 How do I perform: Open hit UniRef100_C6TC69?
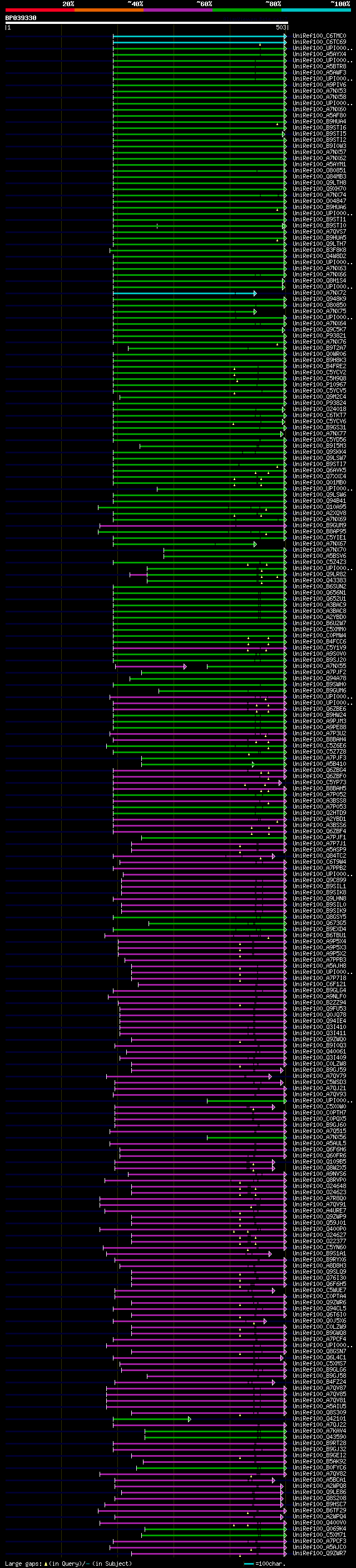point(319,42)
